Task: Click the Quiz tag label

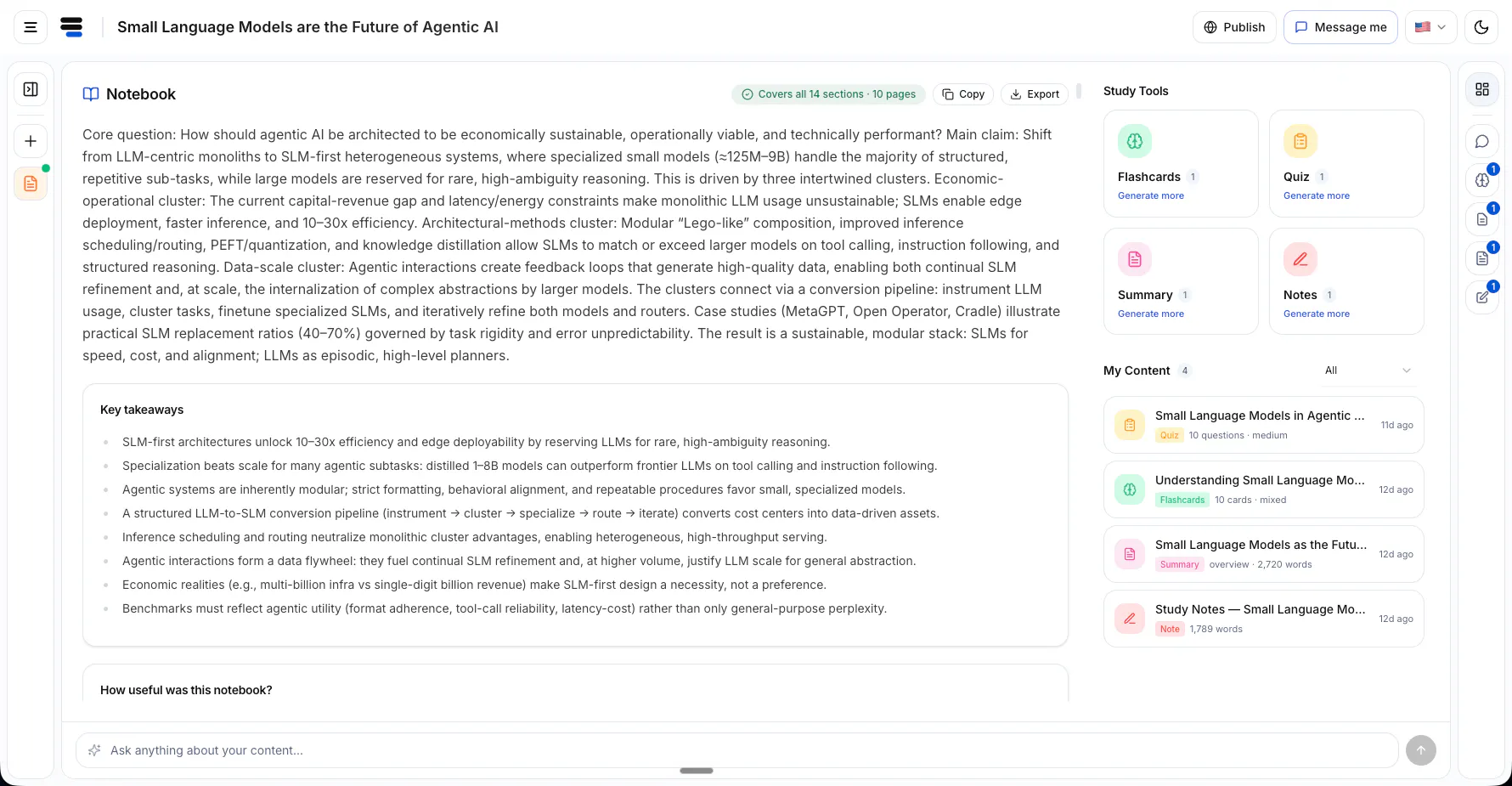Action: (1170, 435)
